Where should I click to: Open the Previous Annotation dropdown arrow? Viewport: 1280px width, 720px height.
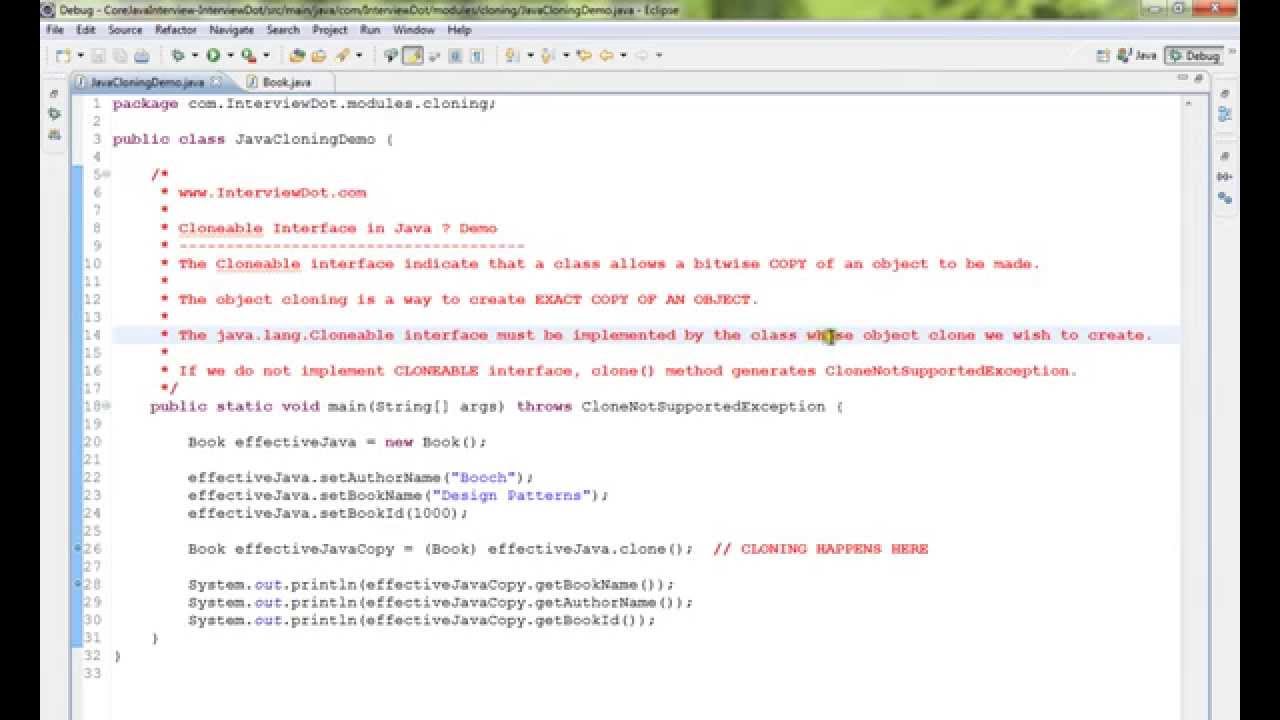[565, 56]
